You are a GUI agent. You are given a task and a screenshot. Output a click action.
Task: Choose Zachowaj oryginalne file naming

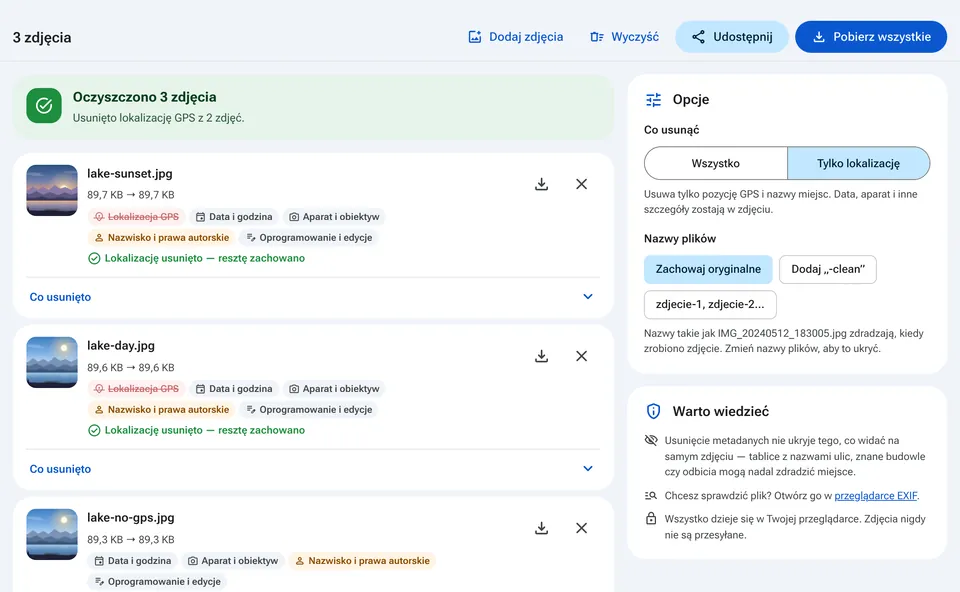click(708, 269)
